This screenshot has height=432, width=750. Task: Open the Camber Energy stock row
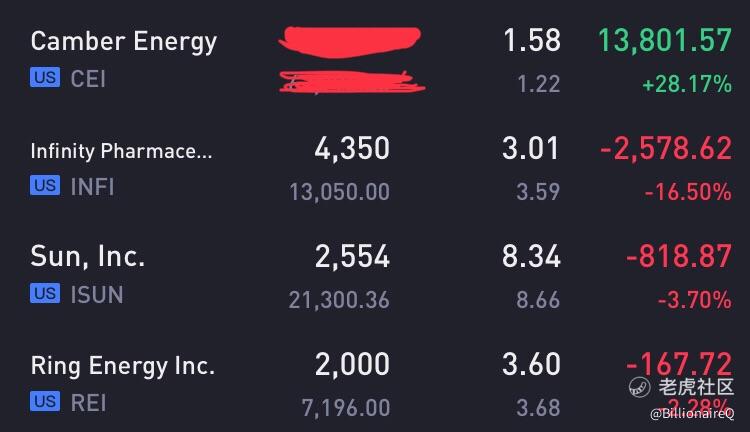click(375, 60)
